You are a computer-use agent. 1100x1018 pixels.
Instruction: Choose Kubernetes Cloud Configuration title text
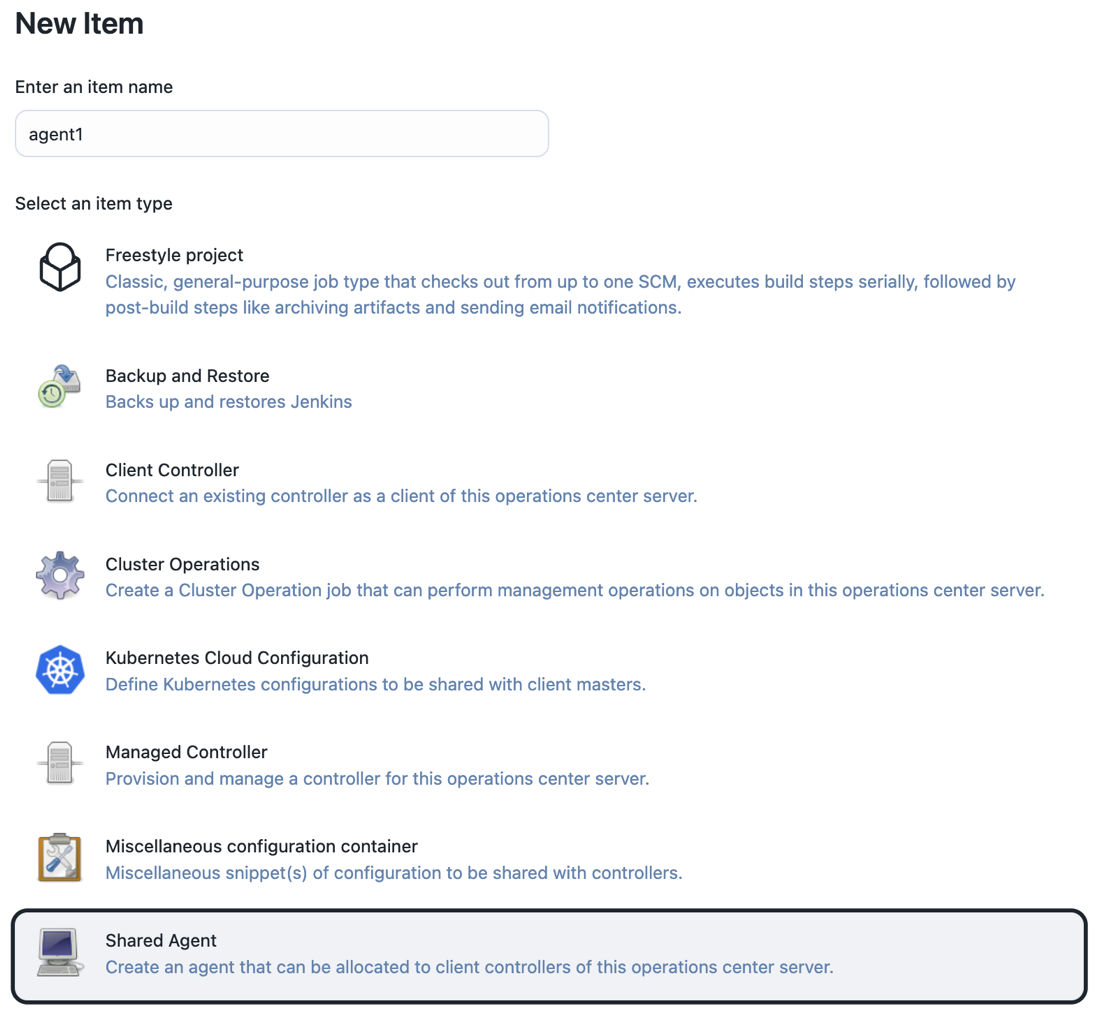pos(237,658)
